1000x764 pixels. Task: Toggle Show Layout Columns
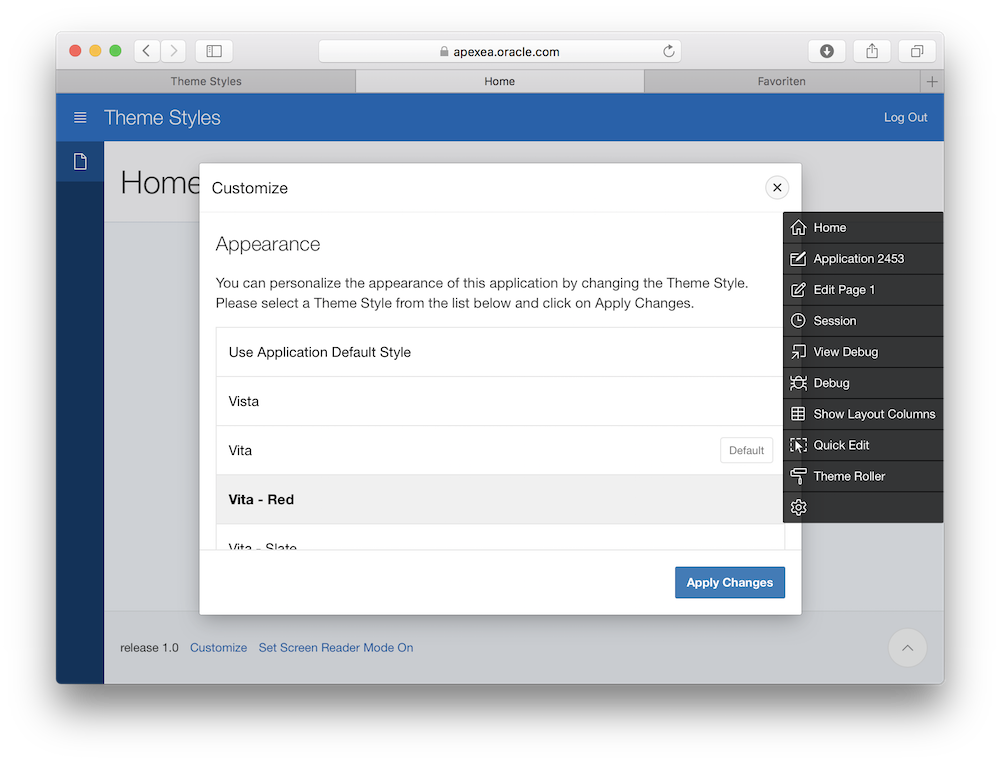(873, 415)
